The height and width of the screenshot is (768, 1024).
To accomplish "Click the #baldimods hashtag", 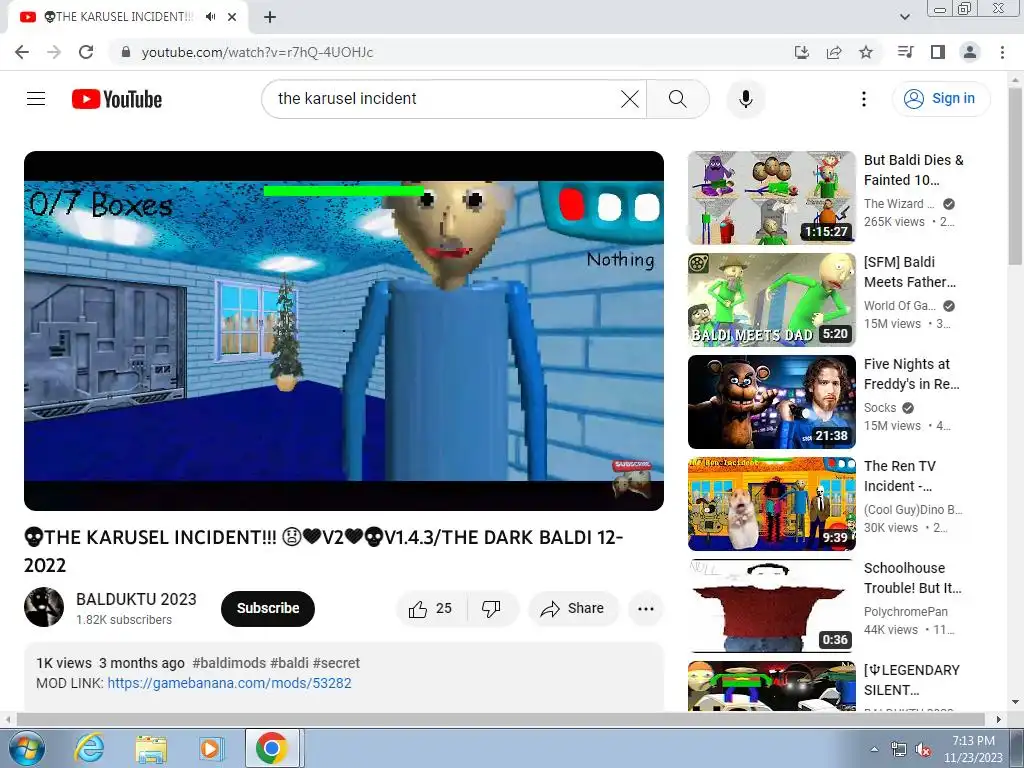I will 229,663.
